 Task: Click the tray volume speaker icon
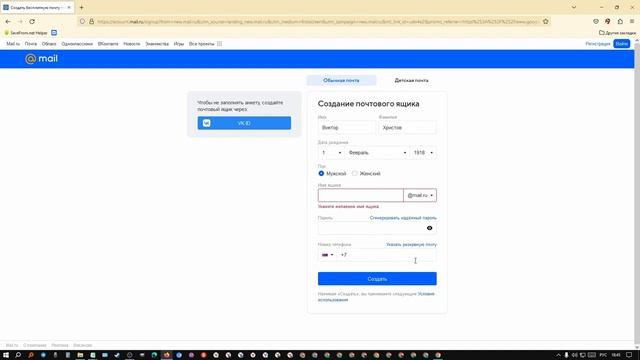tap(574, 355)
